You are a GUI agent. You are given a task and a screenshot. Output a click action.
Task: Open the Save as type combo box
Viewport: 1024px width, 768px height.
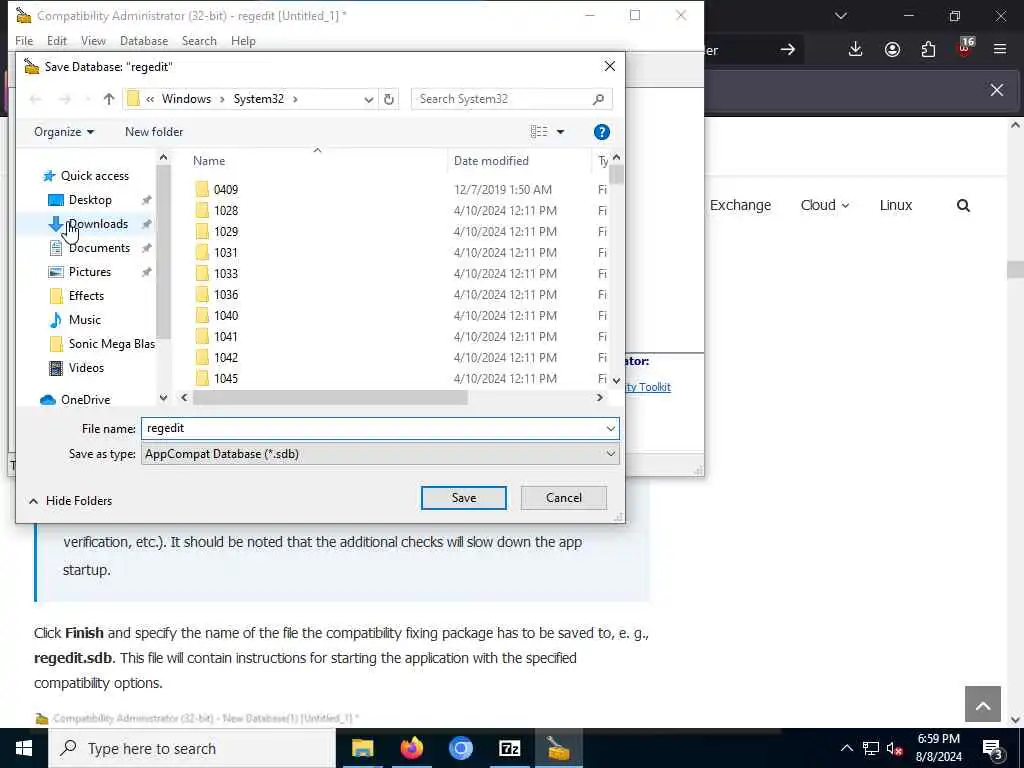[x=379, y=454]
